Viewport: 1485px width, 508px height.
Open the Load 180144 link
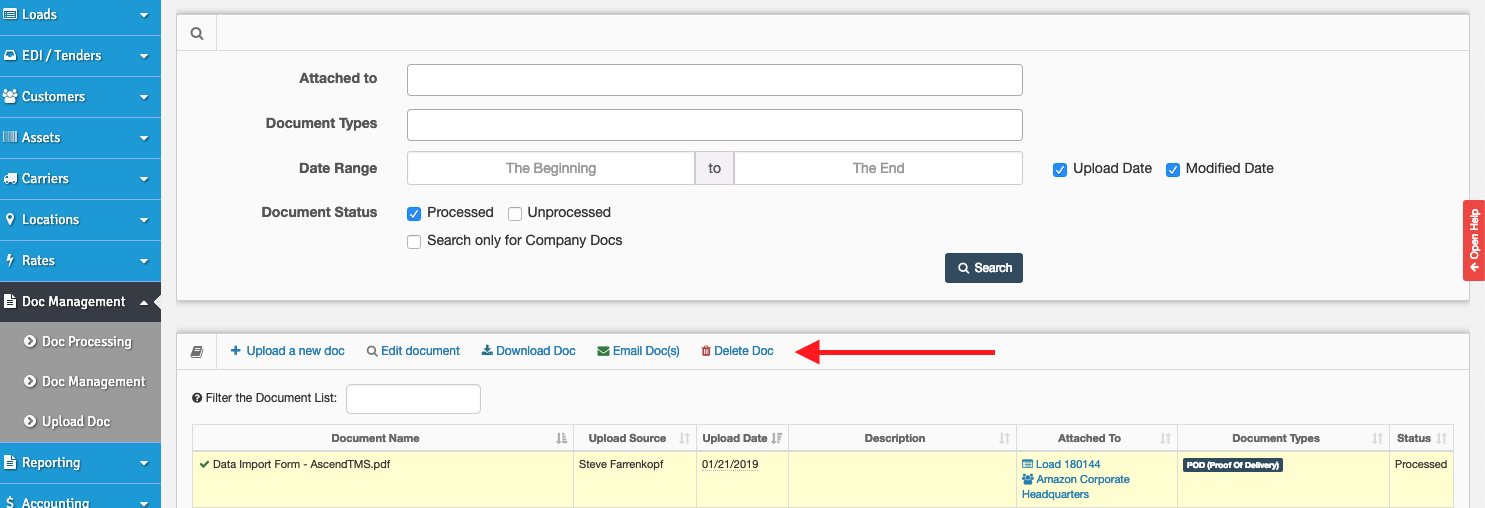(x=1061, y=464)
